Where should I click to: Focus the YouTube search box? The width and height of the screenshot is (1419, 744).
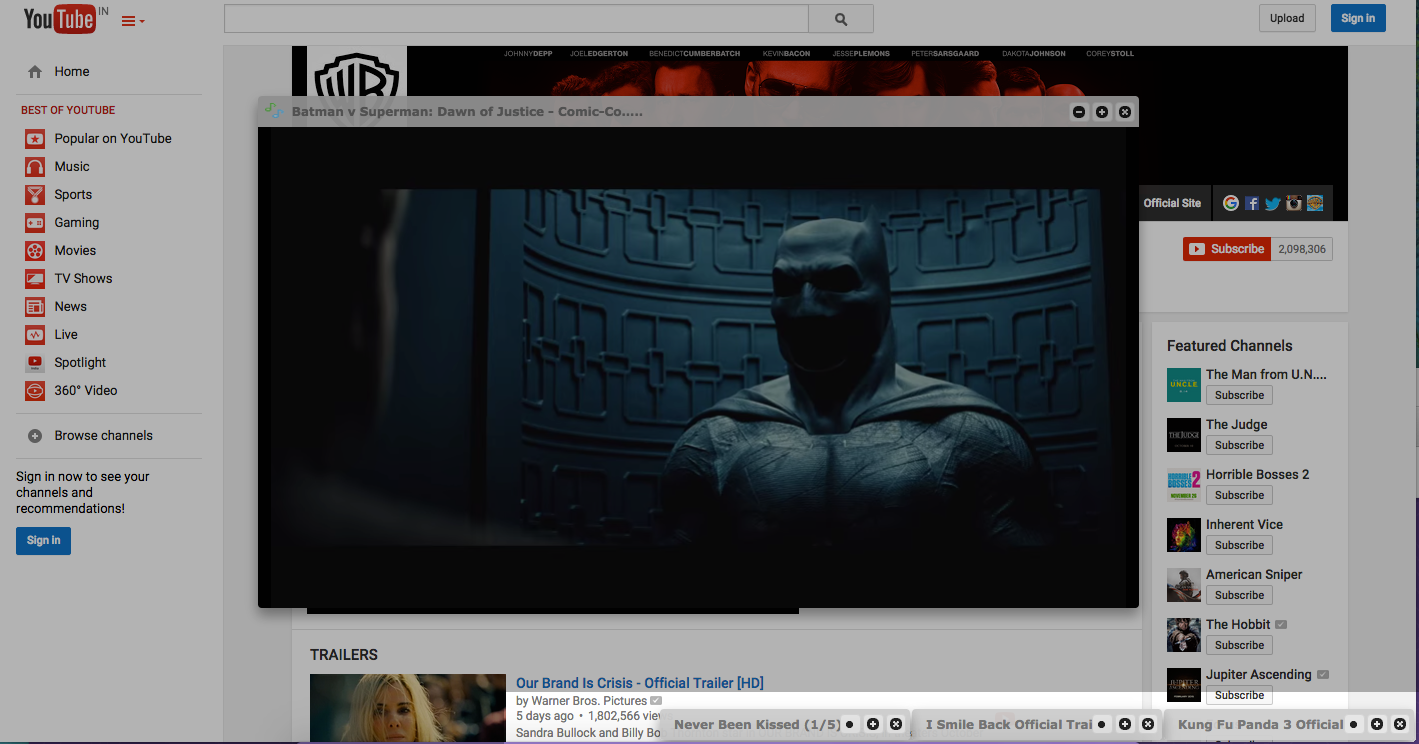coord(516,18)
